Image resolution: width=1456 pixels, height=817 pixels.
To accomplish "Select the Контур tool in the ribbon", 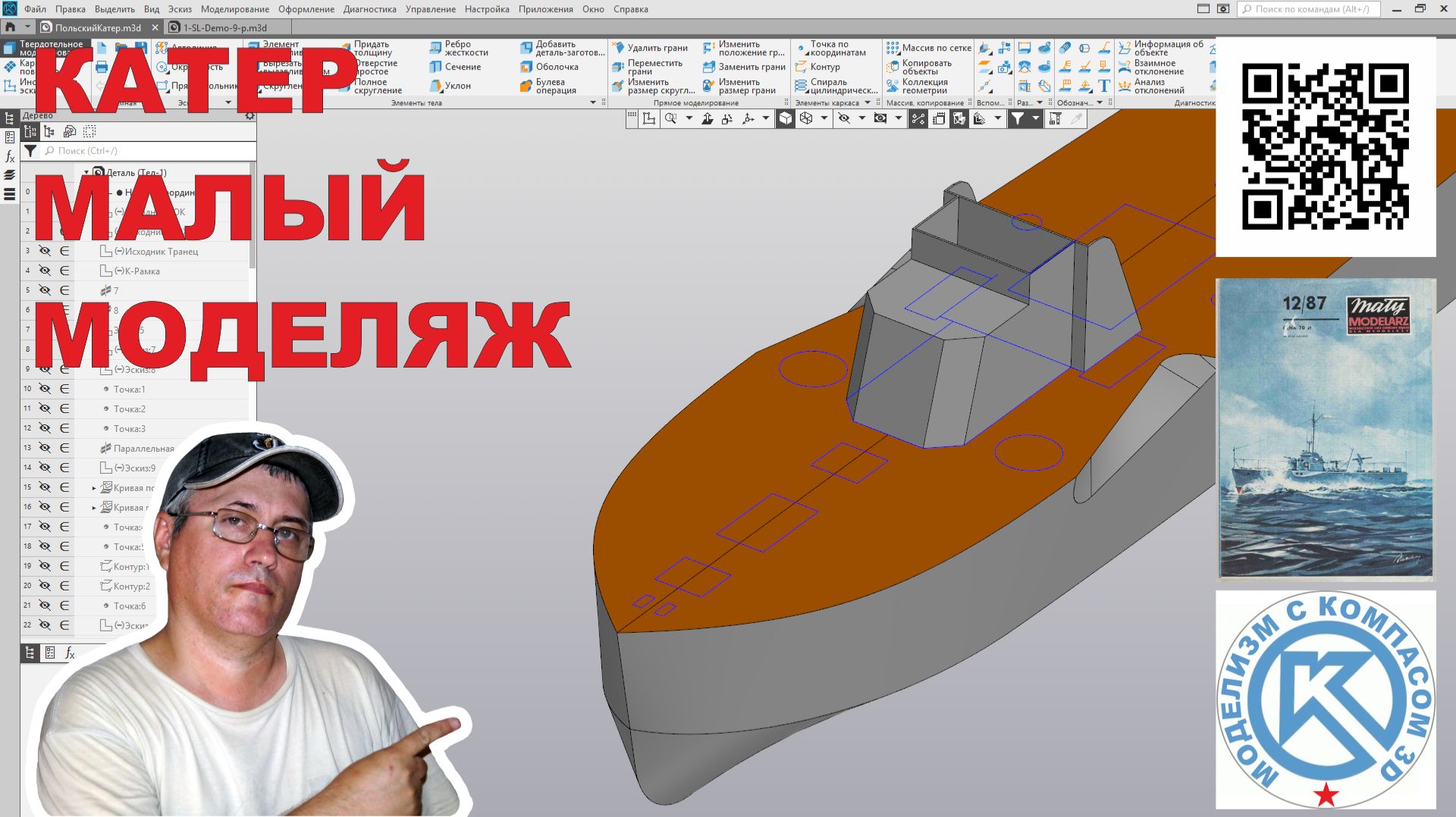I will coord(817,67).
